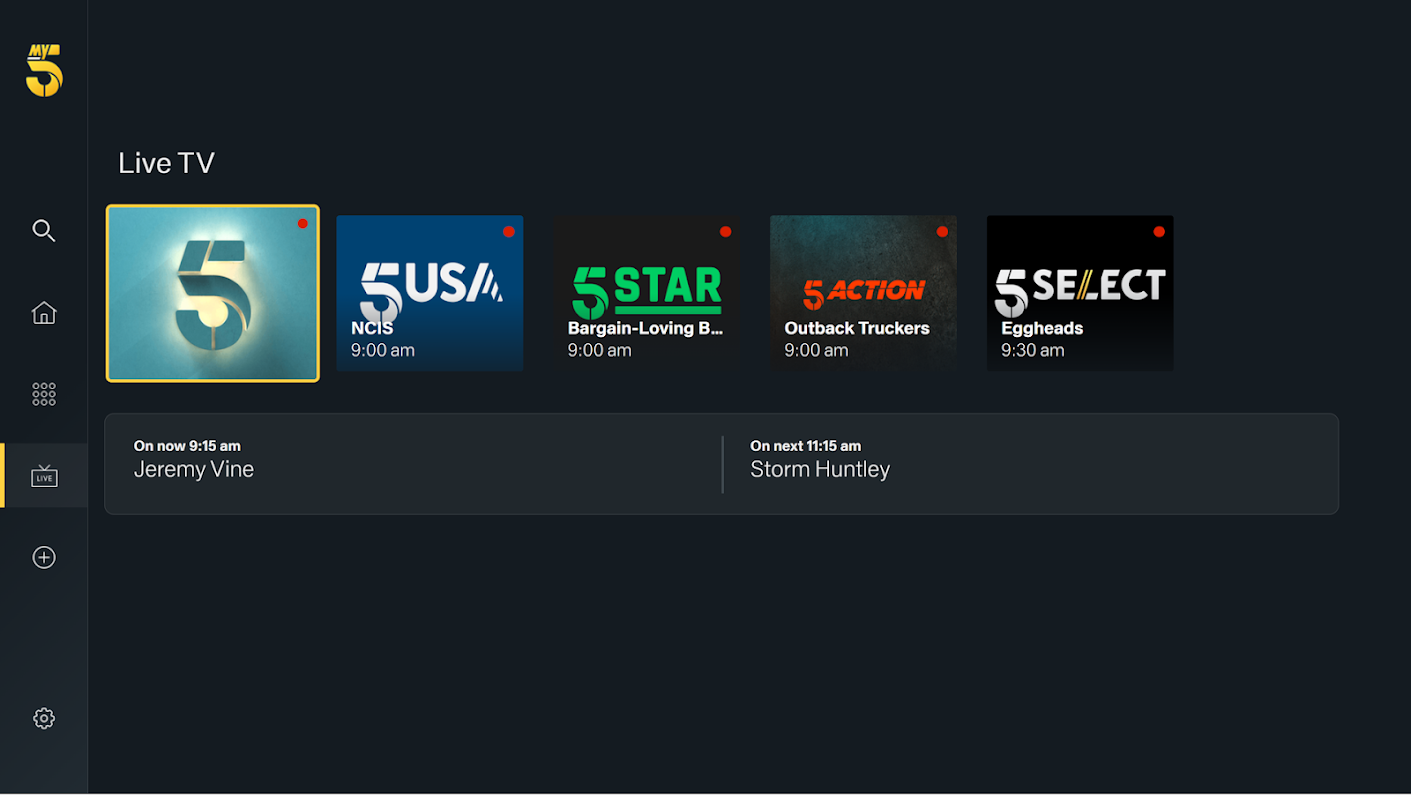1411x800 pixels.
Task: Select the Channel 5 live tile
Action: coord(213,294)
